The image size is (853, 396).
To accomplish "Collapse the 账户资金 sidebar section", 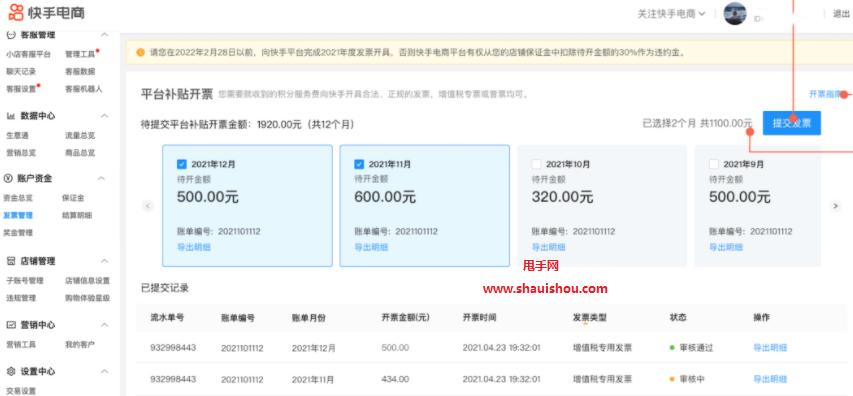I will tap(101, 178).
